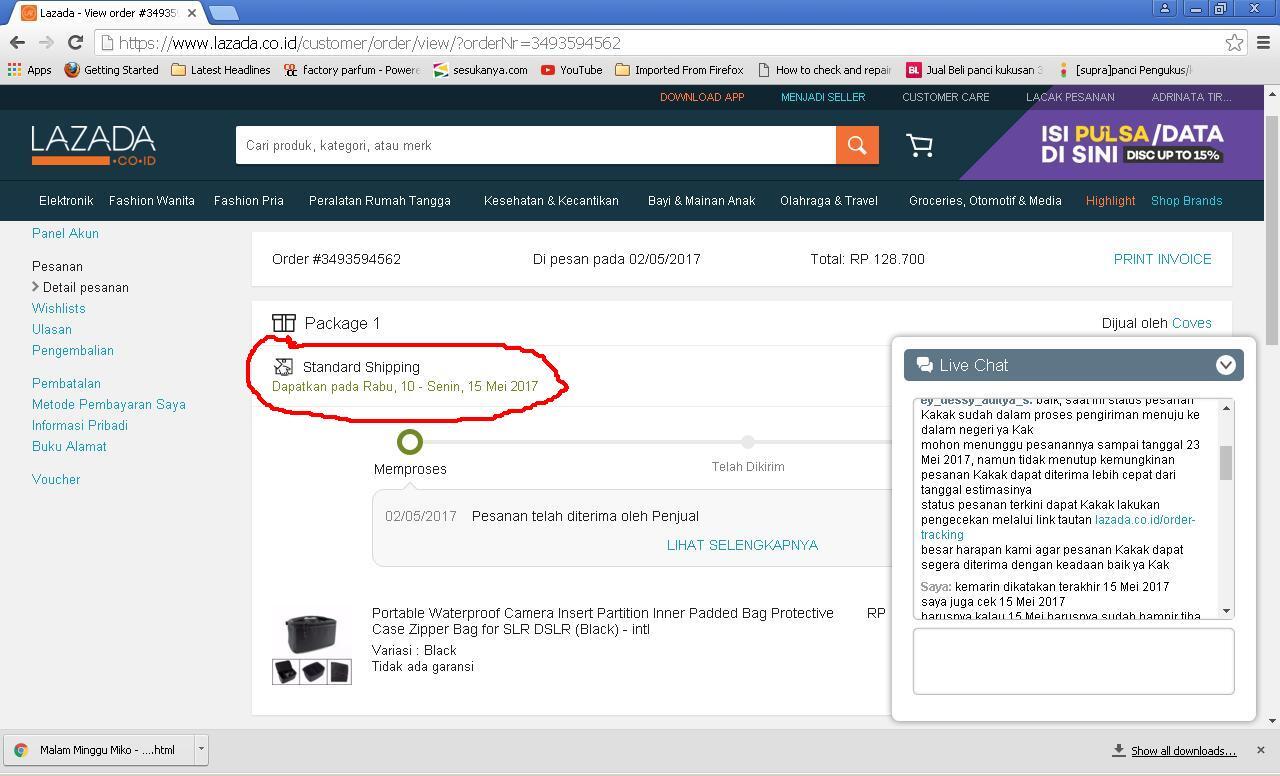Open Elektronik category
The height and width of the screenshot is (776, 1280).
66,201
